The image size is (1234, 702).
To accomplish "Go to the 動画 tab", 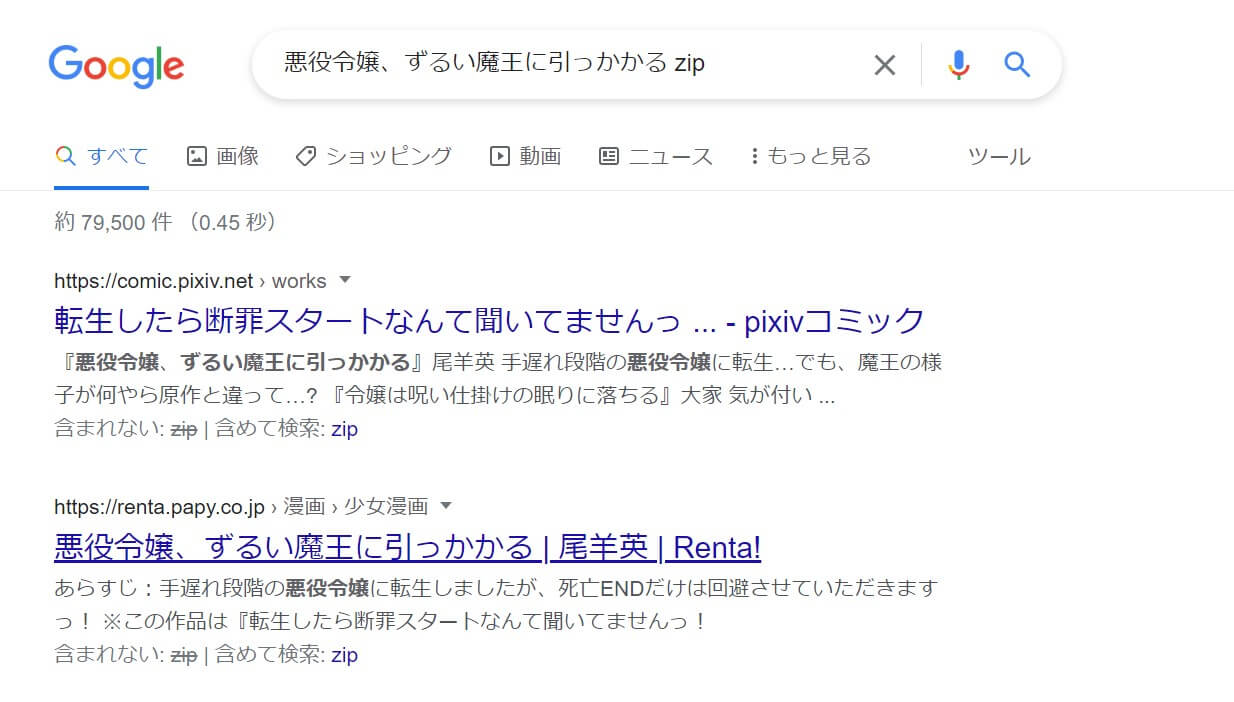I will (525, 156).
